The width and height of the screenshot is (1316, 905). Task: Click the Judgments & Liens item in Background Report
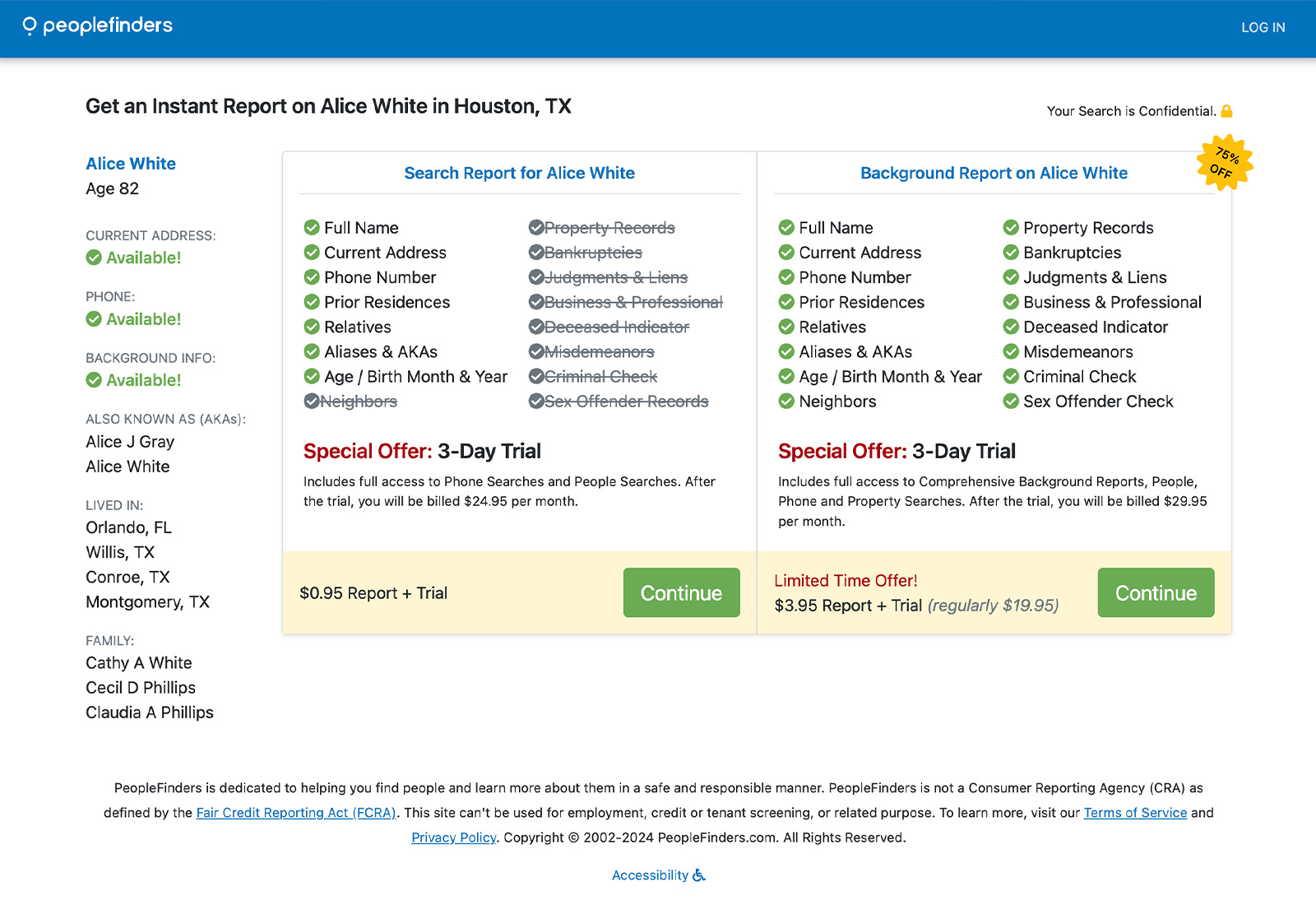tap(1095, 277)
